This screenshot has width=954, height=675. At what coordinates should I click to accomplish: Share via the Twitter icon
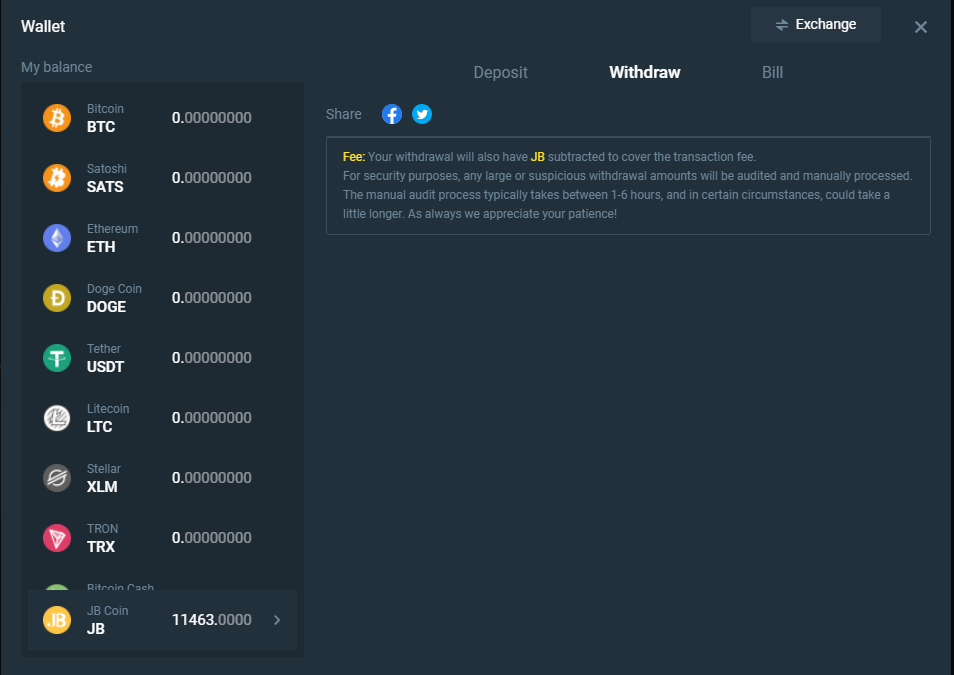pos(422,114)
